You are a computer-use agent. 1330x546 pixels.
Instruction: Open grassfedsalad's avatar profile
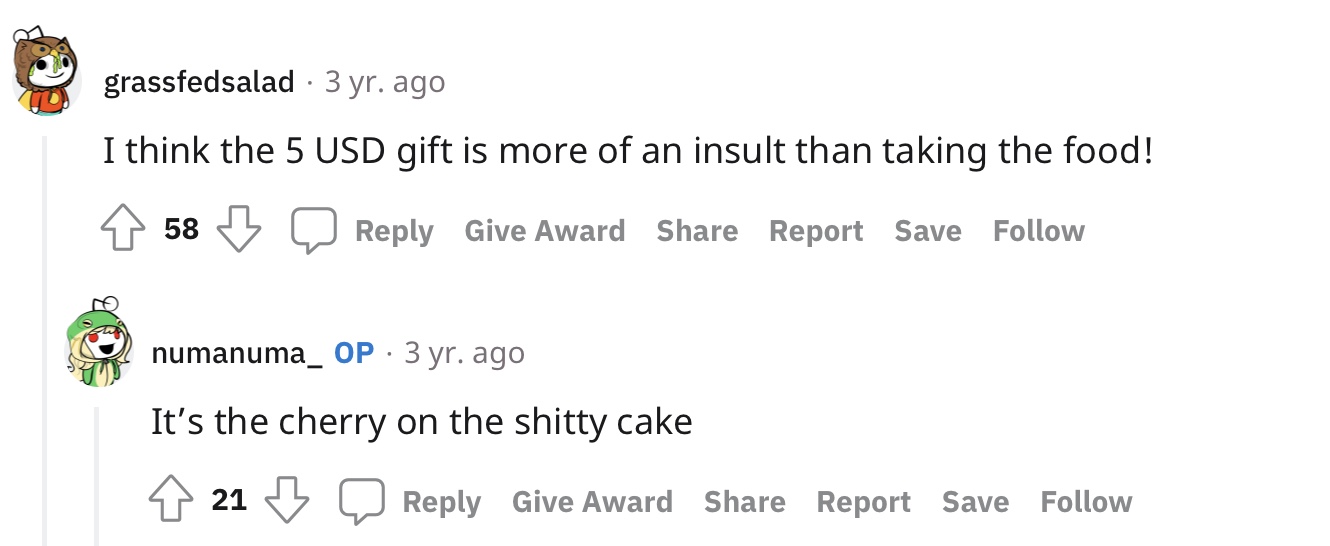(x=46, y=72)
